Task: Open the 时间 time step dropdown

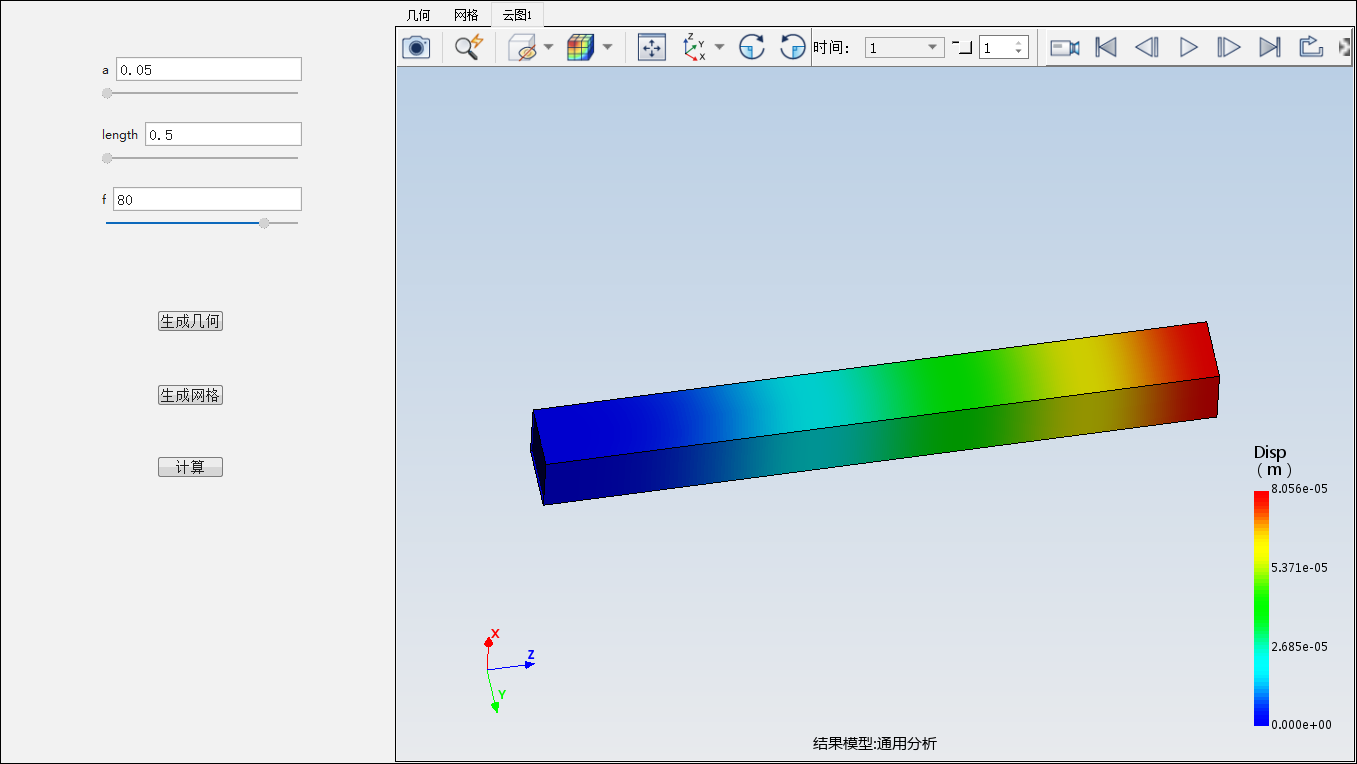Action: pyautogui.click(x=904, y=47)
